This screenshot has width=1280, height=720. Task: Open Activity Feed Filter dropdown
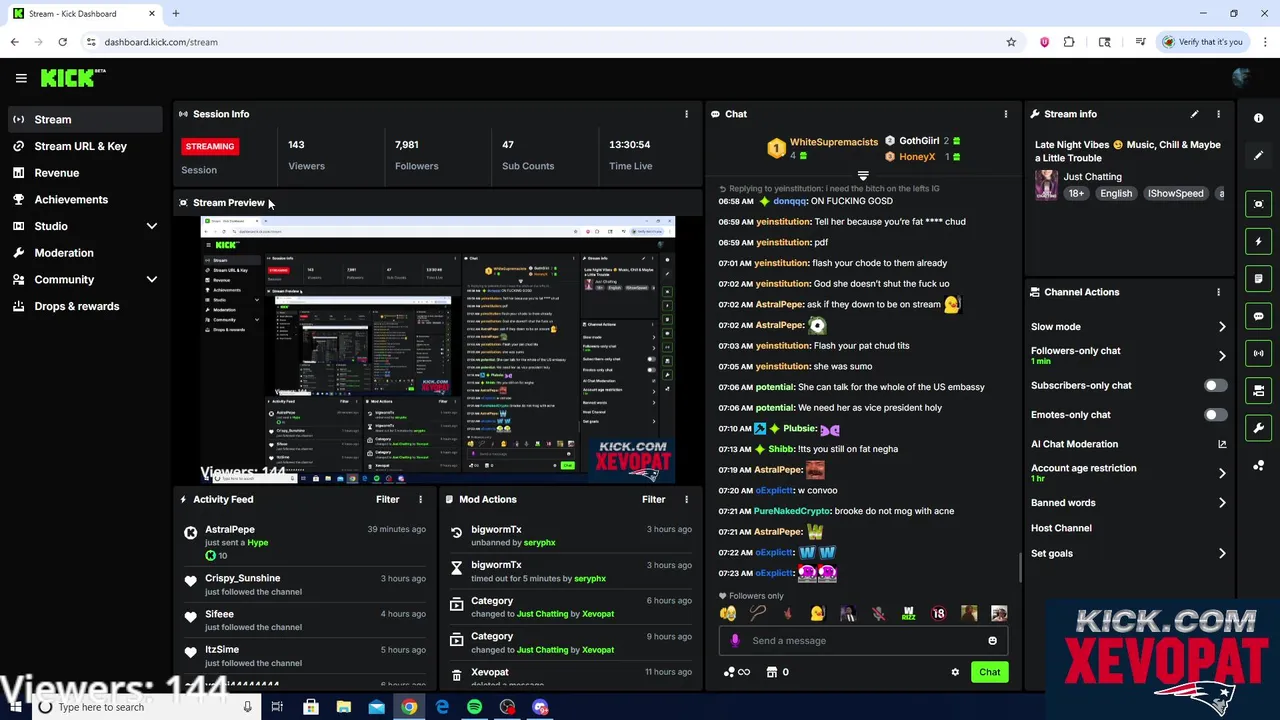(x=388, y=499)
